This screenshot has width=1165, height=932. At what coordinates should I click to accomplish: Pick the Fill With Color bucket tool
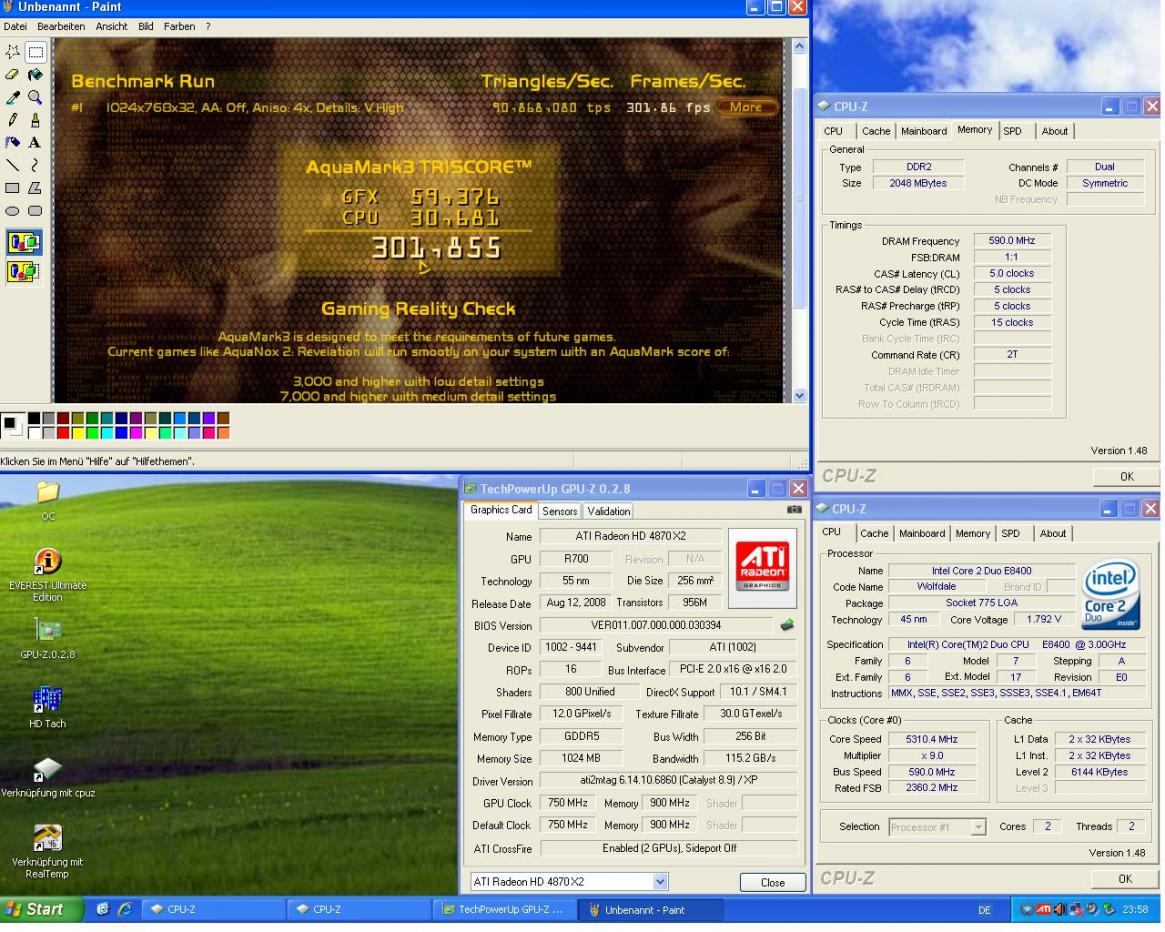35,74
